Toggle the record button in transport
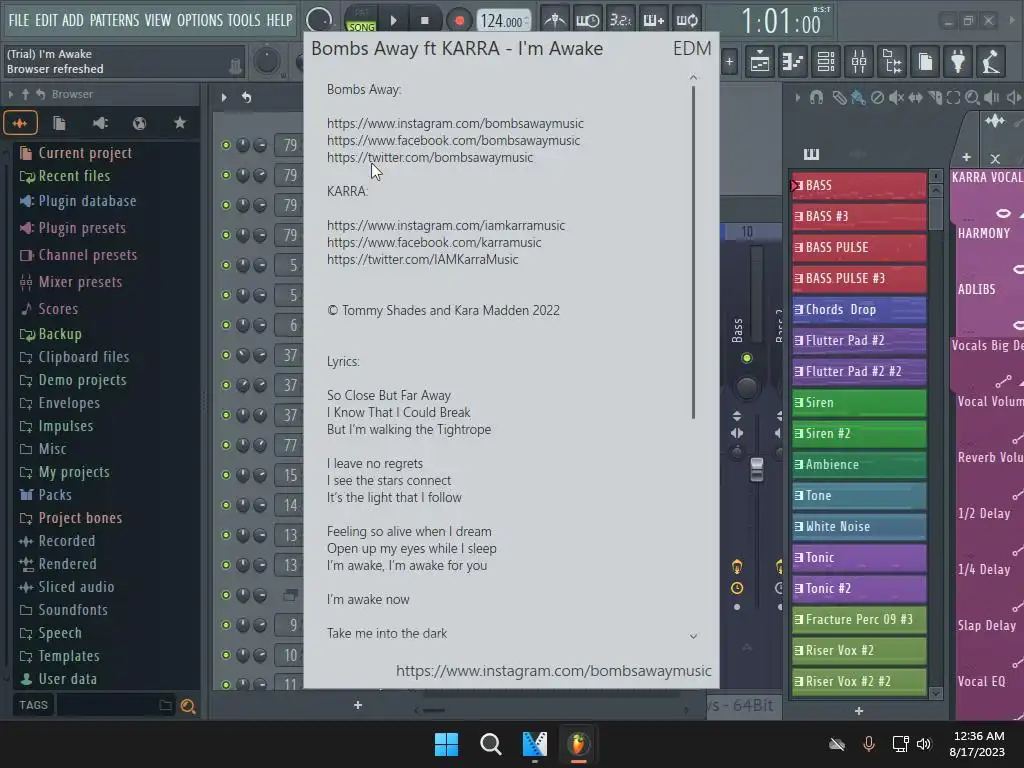This screenshot has width=1024, height=768. 459,21
